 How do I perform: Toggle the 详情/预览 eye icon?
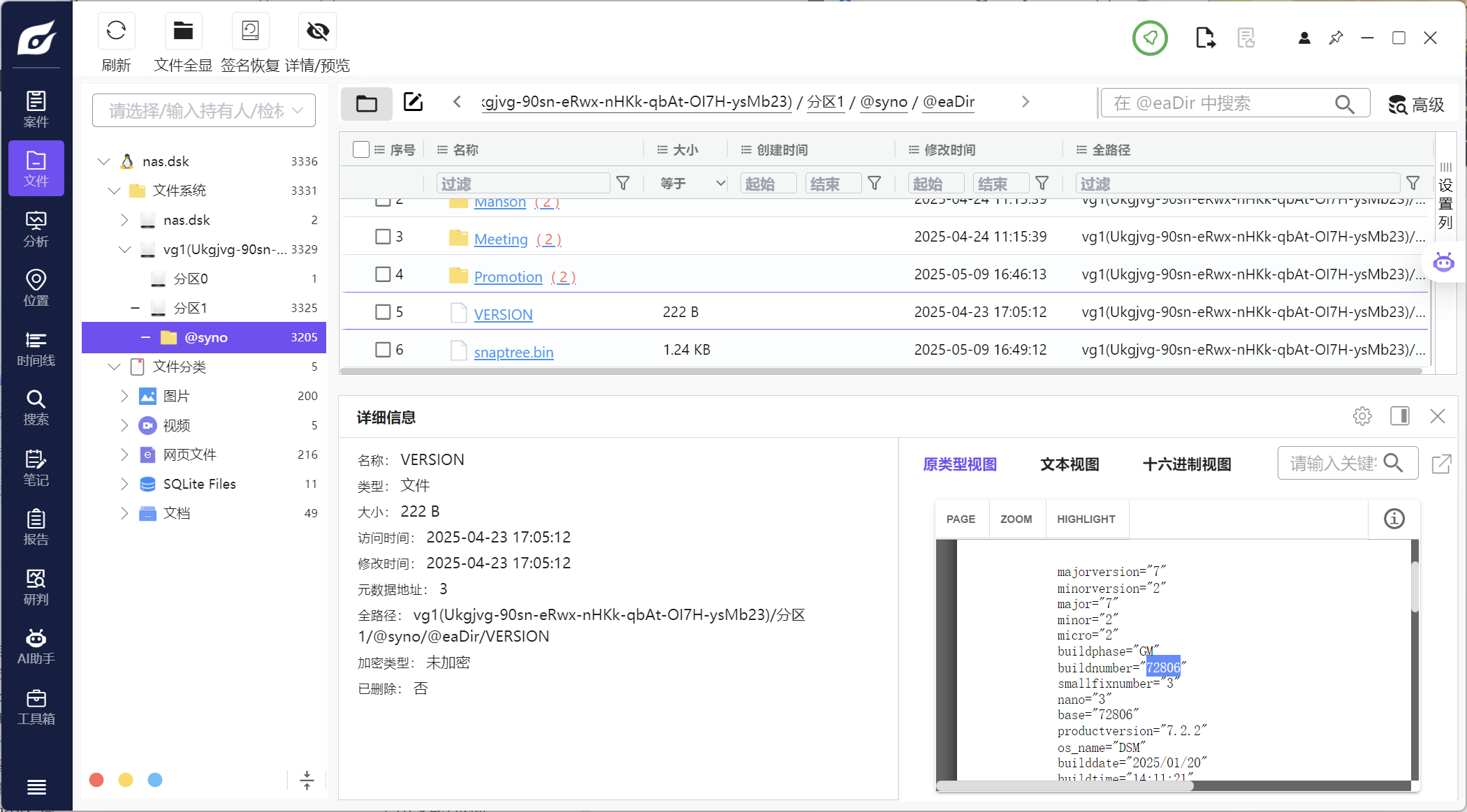(x=317, y=31)
